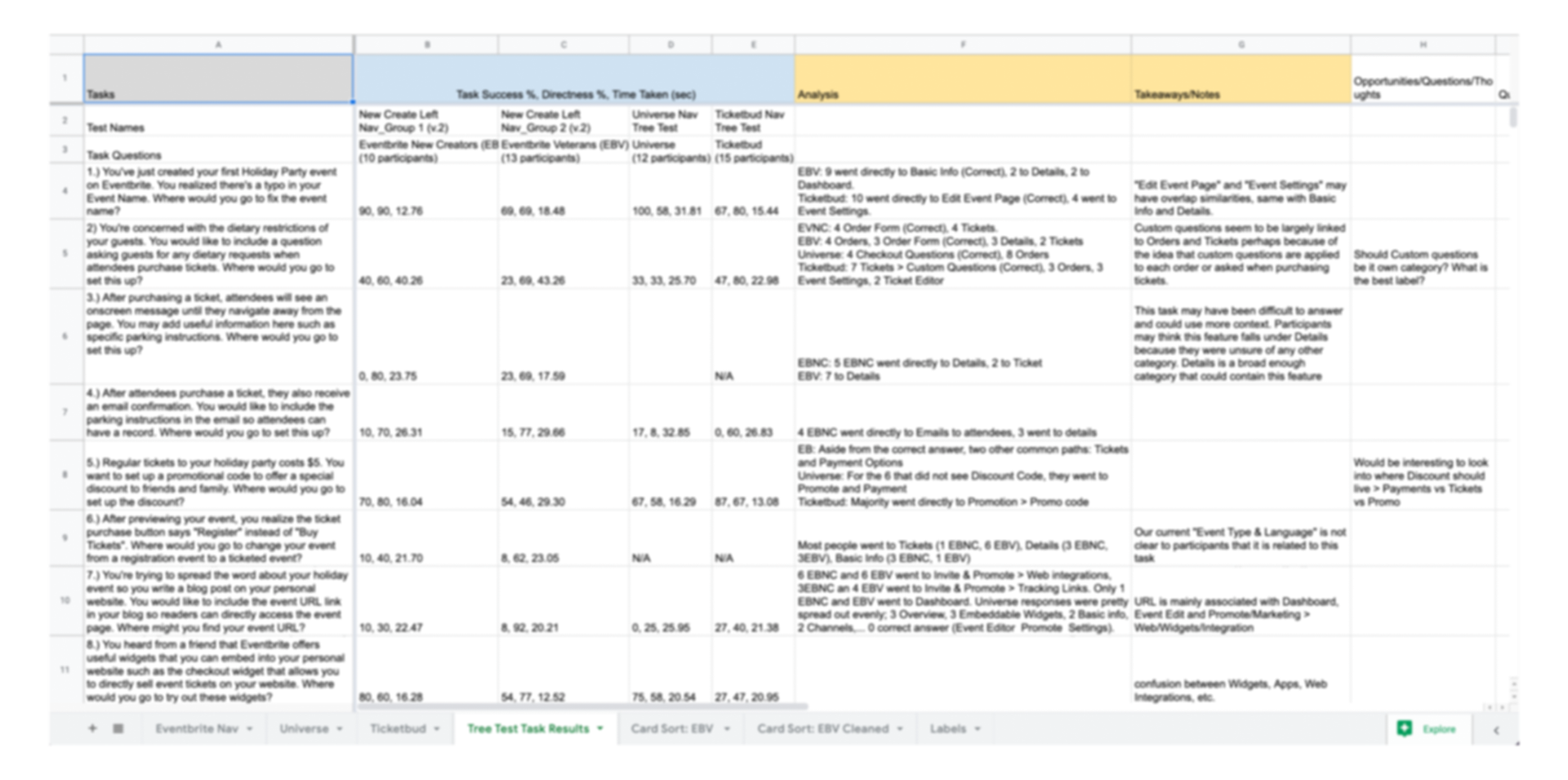Open Ticketbud tab dropdown arrow
Viewport: 1568px width, 780px height.
(437, 729)
